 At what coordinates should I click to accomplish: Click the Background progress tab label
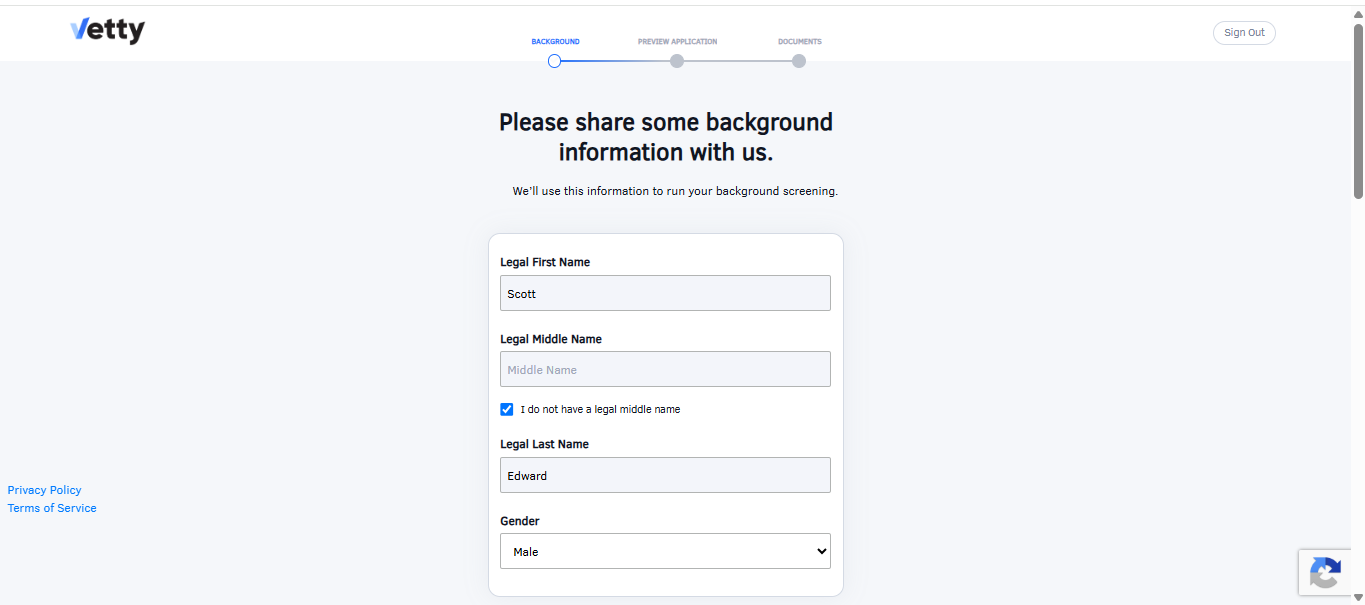click(555, 42)
